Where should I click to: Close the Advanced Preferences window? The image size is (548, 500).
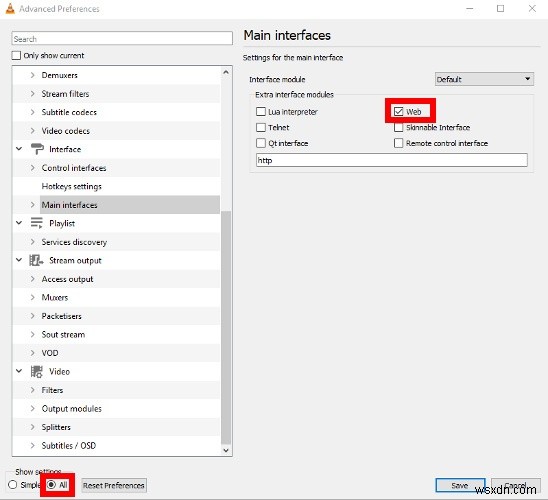(x=532, y=8)
